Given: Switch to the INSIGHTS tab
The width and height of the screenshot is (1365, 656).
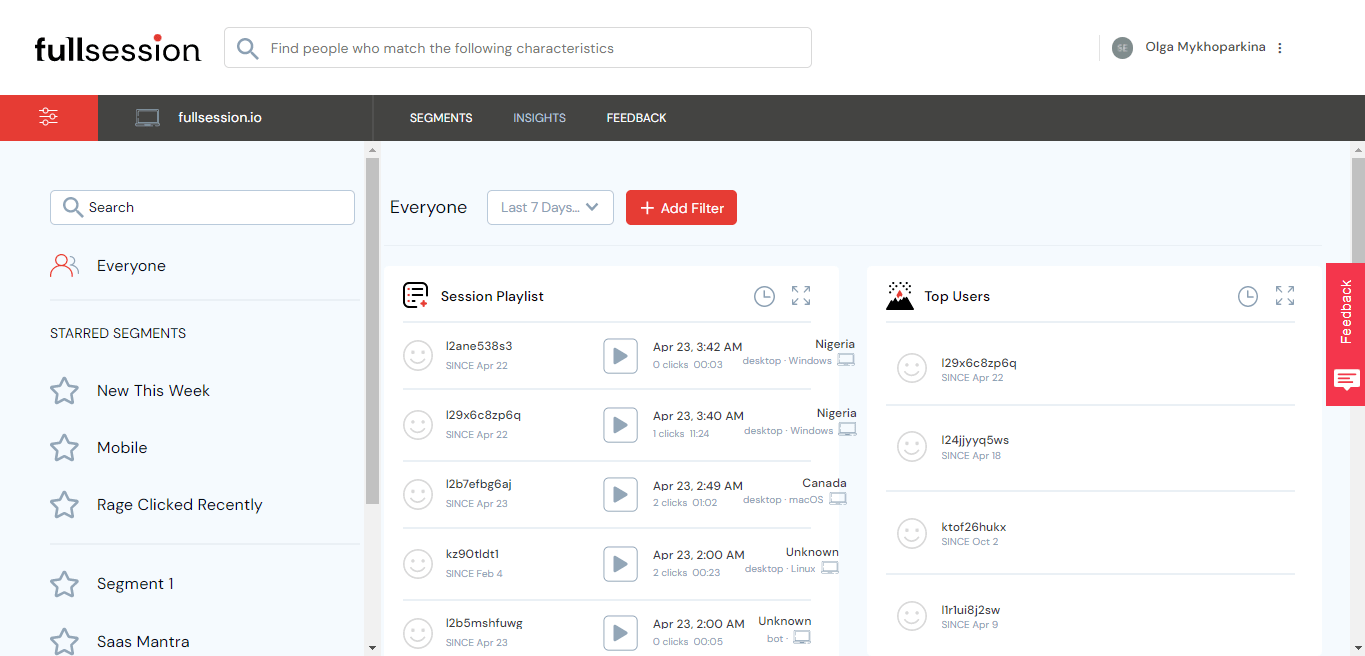Looking at the screenshot, I should (x=540, y=118).
